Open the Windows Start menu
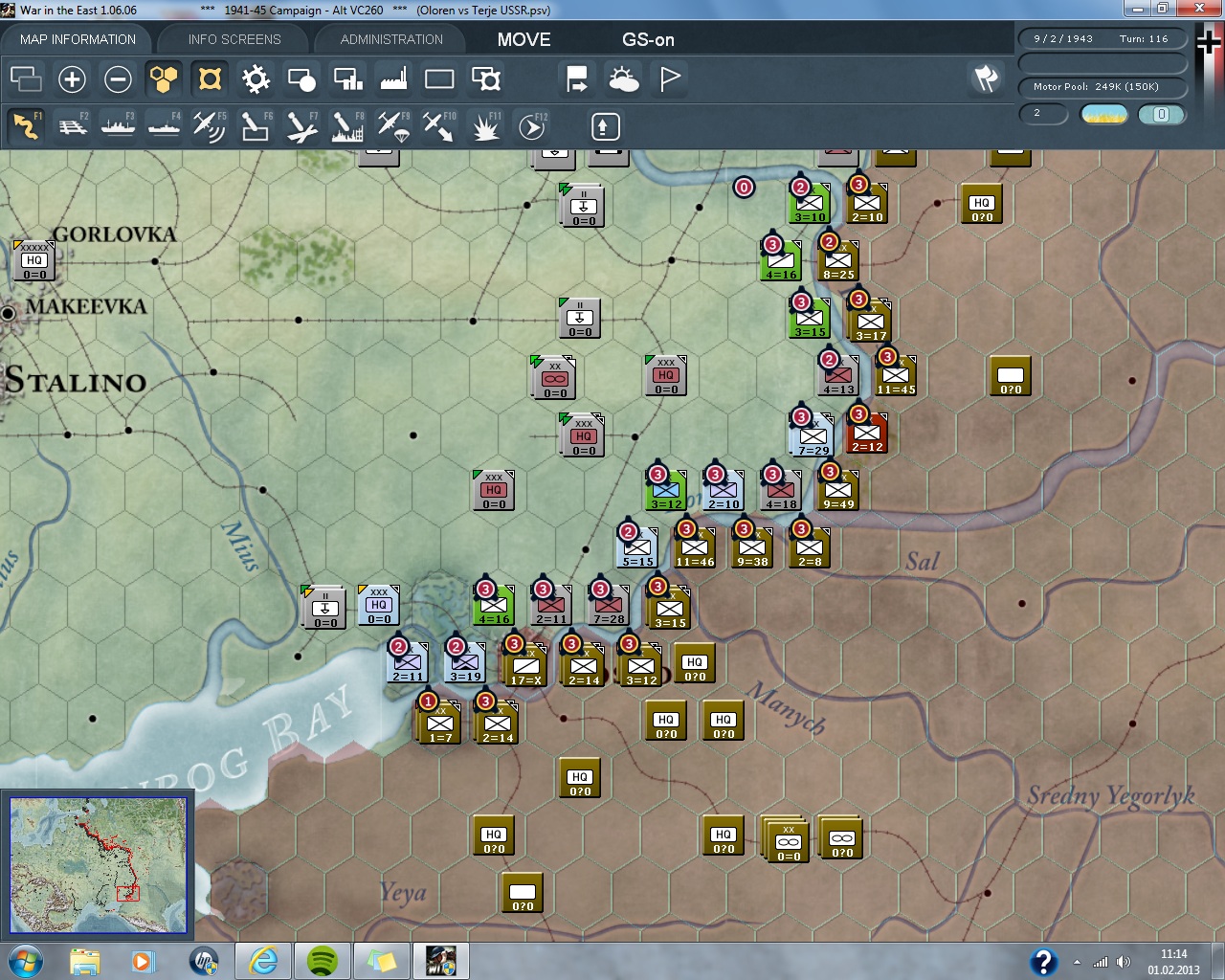This screenshot has width=1225, height=980. pos(26,961)
